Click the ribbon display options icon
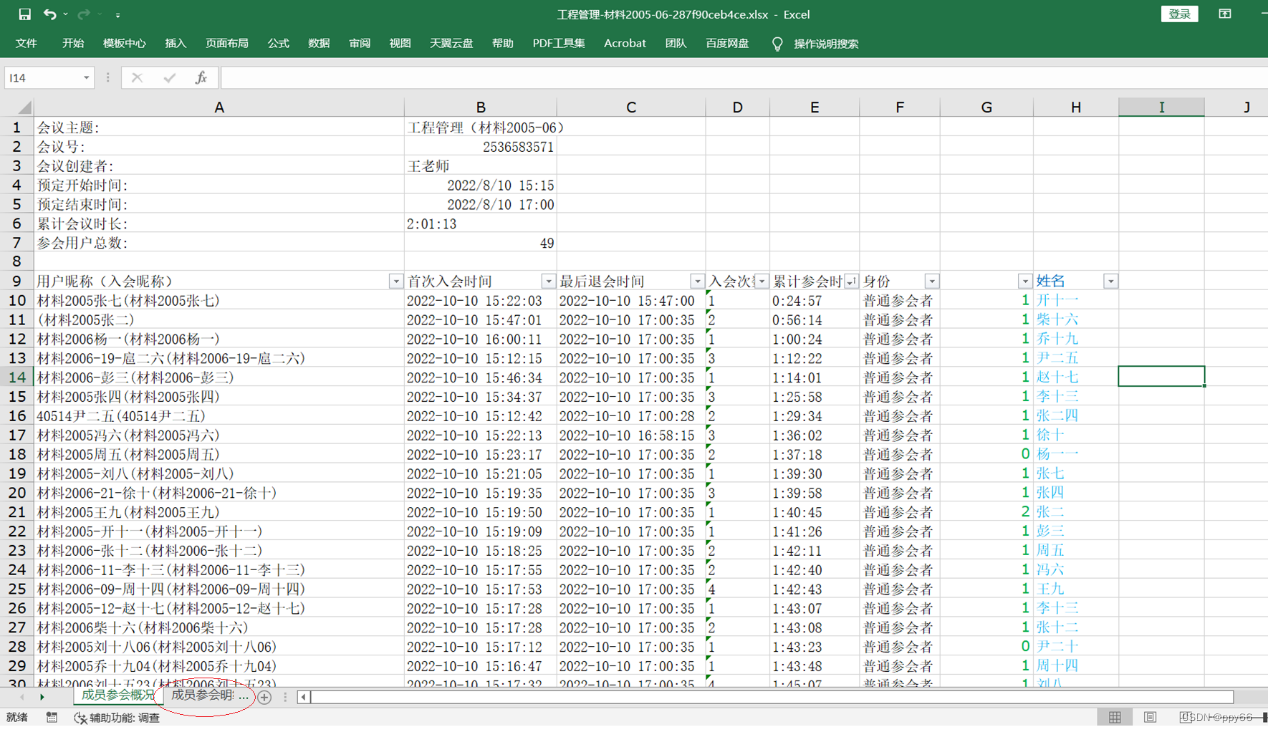The width and height of the screenshot is (1268, 732). pos(1225,14)
